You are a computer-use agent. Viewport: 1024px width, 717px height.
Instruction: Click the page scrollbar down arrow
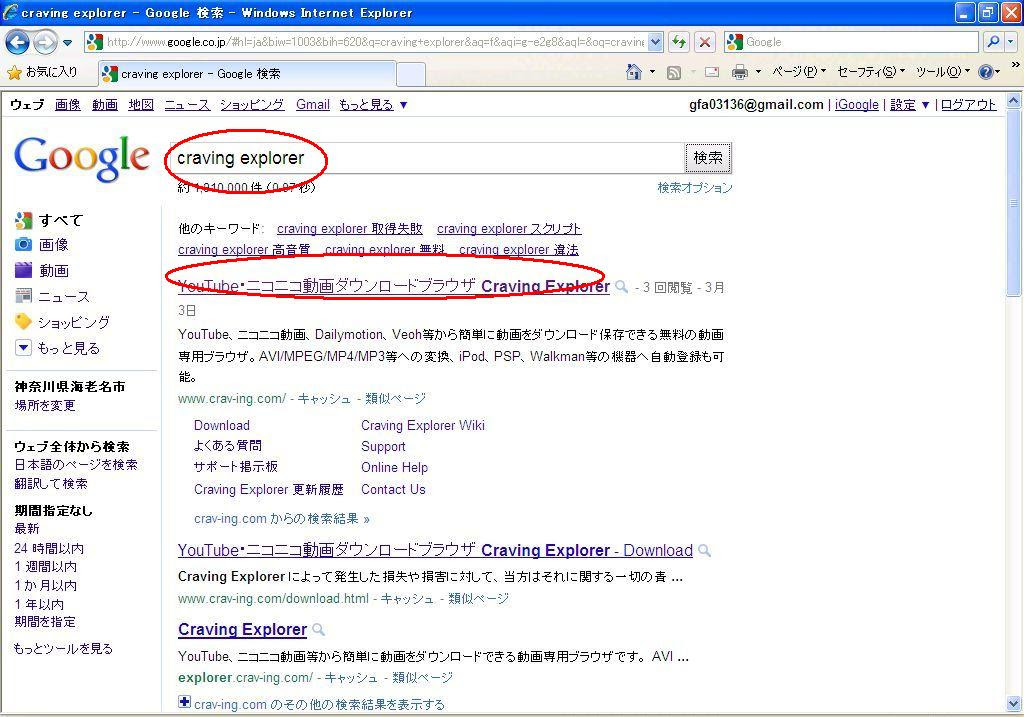[1014, 703]
